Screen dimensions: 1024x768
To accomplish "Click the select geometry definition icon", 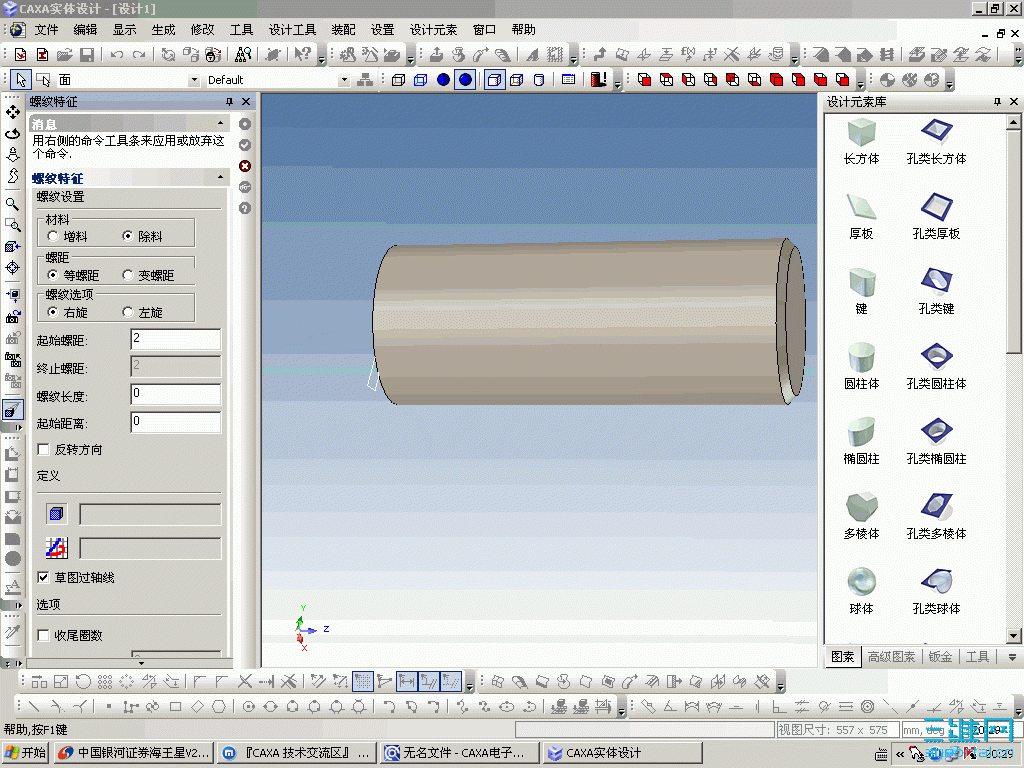I will click(56, 514).
